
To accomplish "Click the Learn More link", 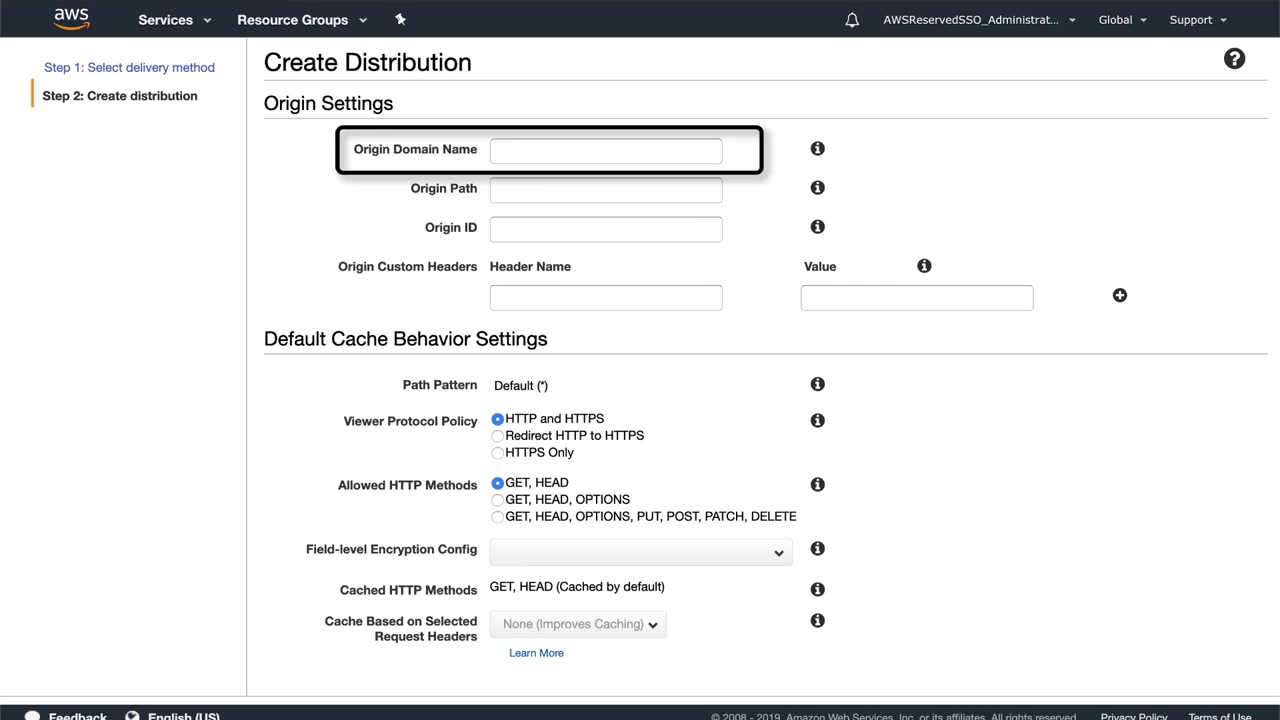I will coord(536,653).
